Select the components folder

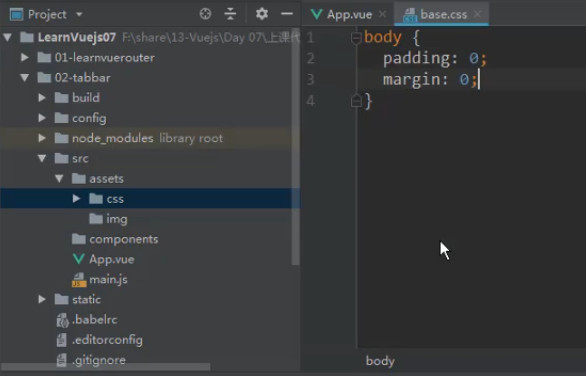coord(124,239)
